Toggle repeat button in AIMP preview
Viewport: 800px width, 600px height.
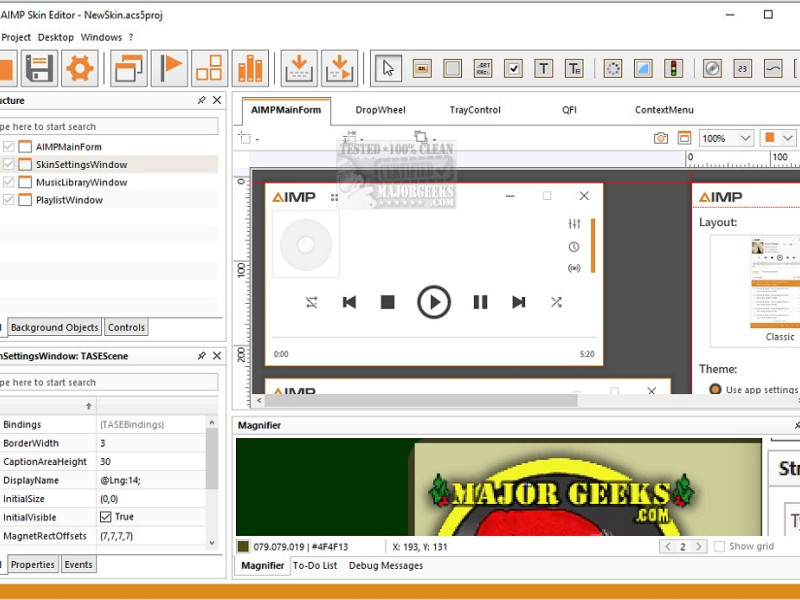point(312,303)
